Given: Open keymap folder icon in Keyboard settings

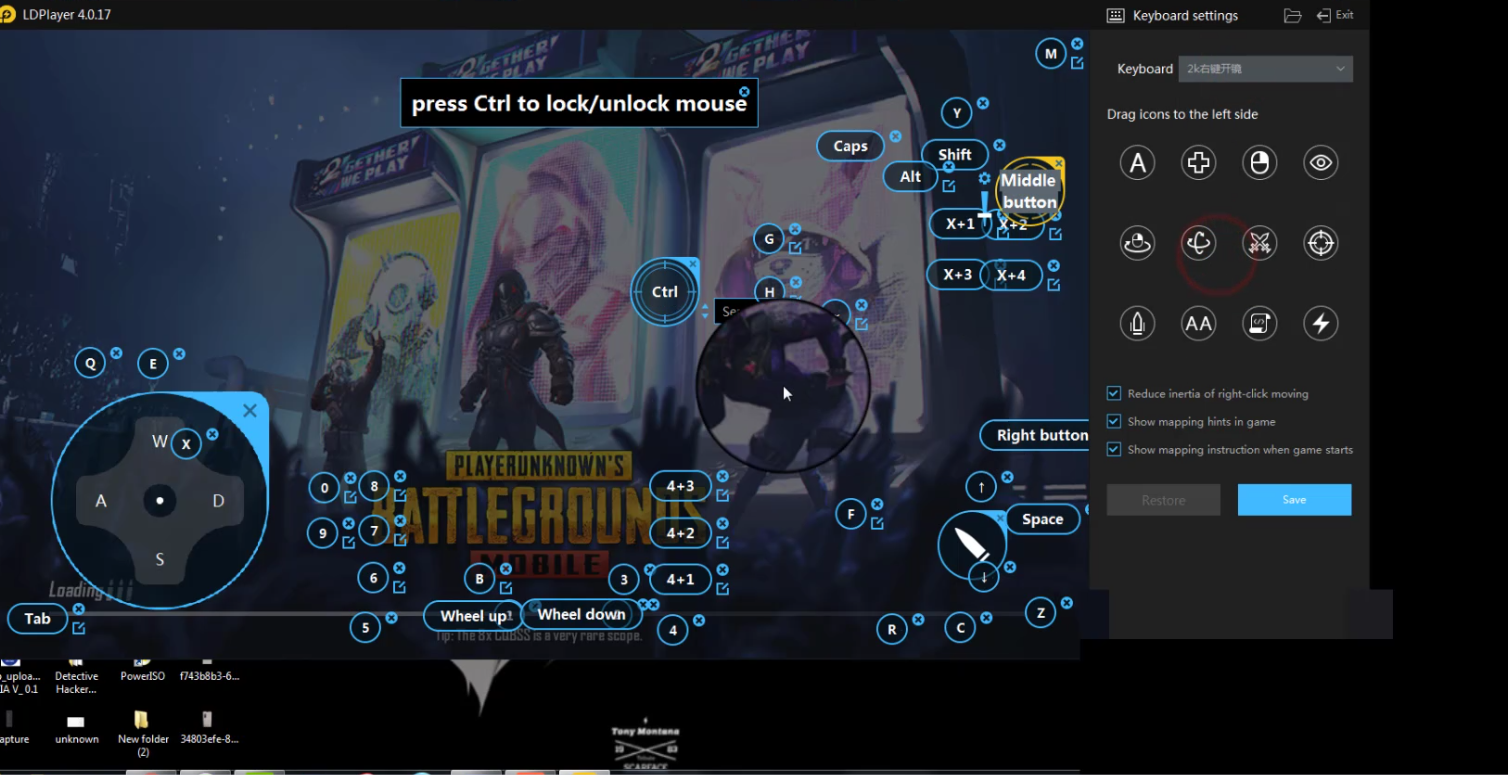Looking at the screenshot, I should click(x=1292, y=15).
